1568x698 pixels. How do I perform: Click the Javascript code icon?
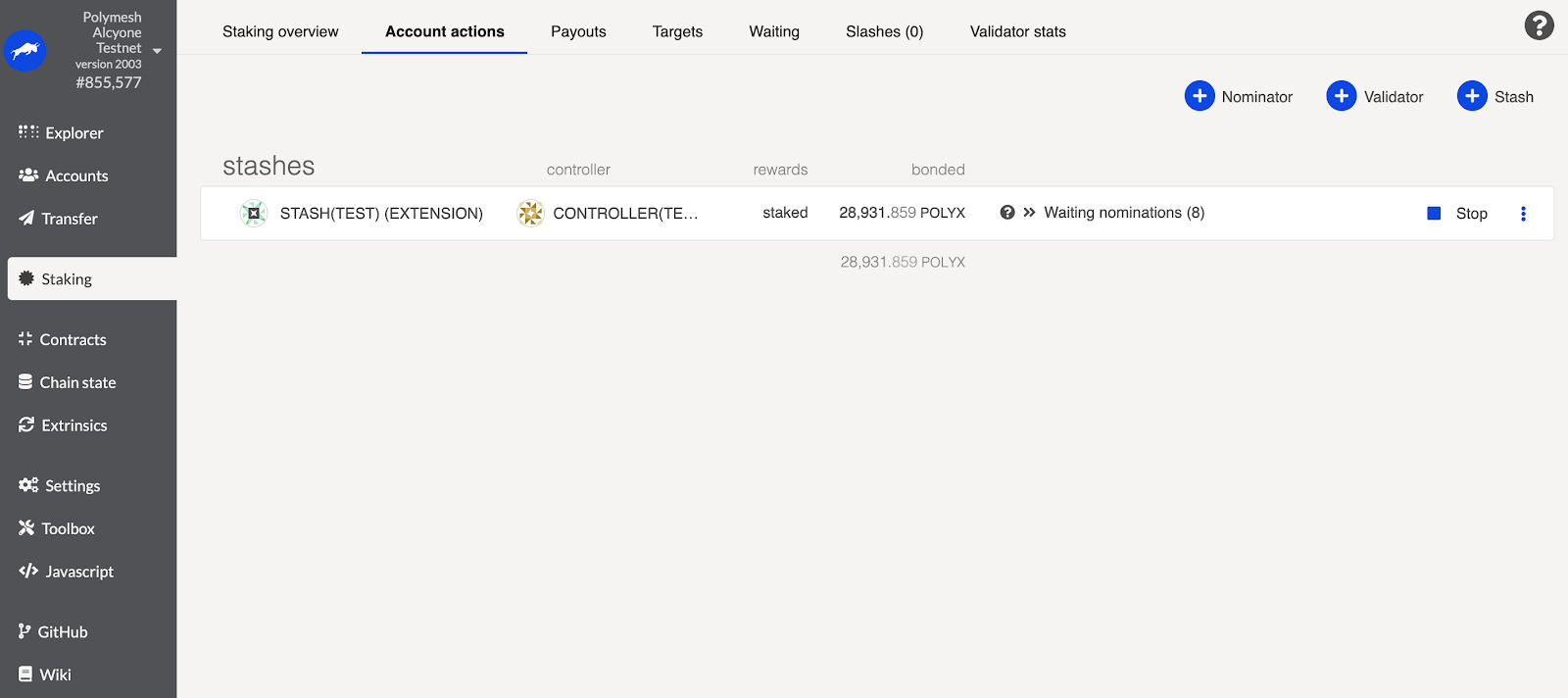click(x=28, y=571)
